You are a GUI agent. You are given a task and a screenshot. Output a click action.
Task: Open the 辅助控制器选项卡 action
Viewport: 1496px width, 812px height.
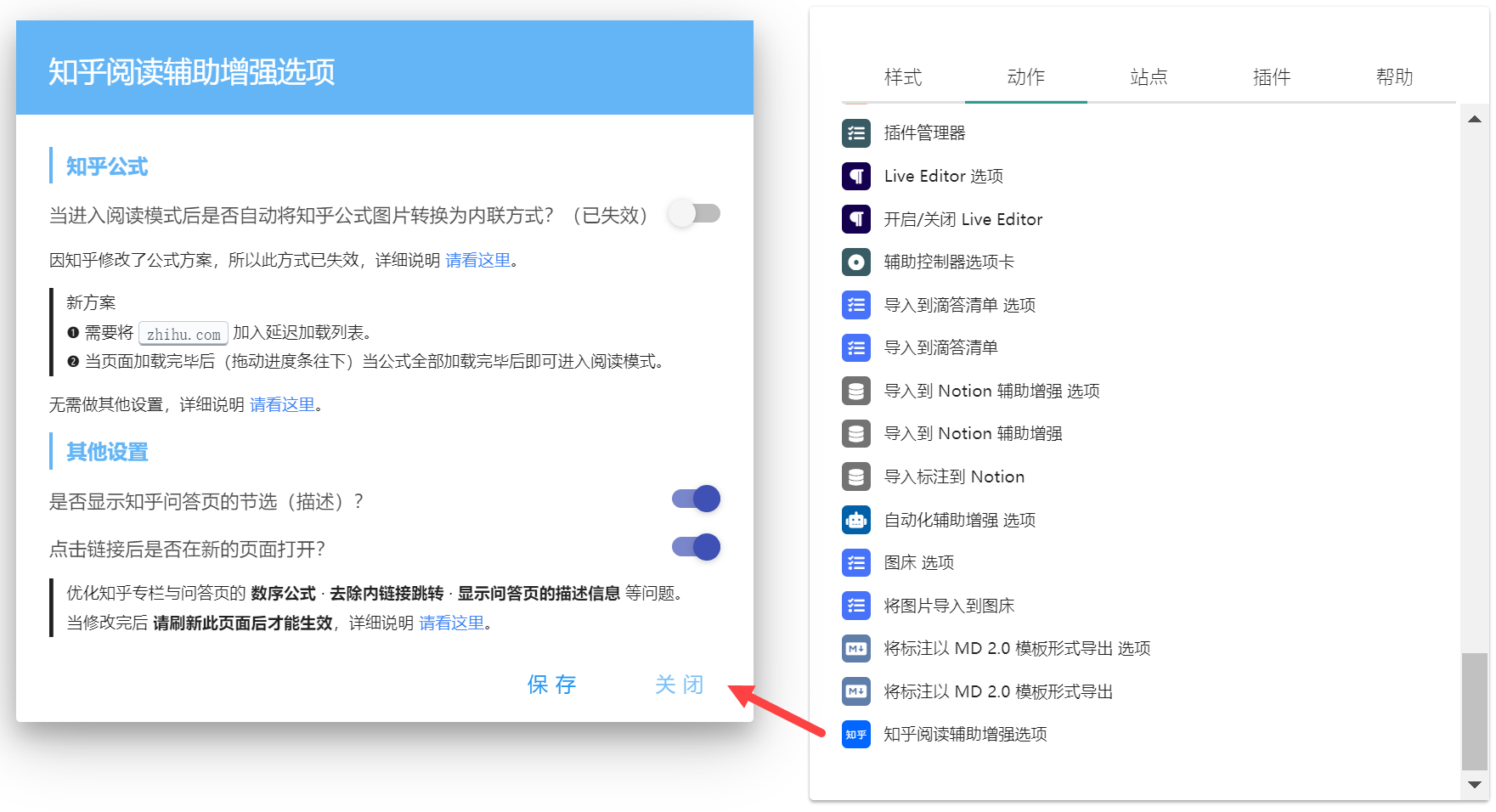[856, 262]
